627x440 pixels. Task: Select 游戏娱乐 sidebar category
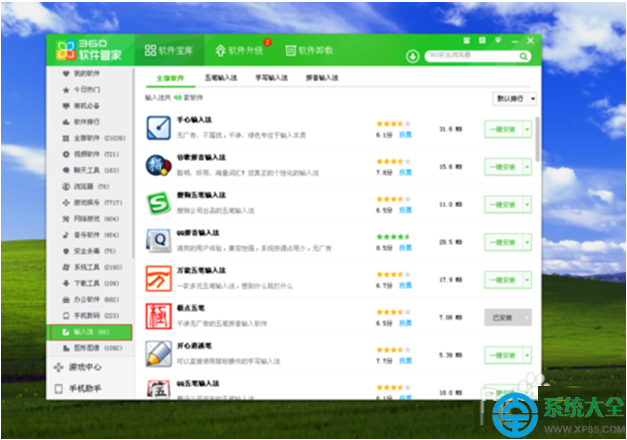pyautogui.click(x=92, y=202)
